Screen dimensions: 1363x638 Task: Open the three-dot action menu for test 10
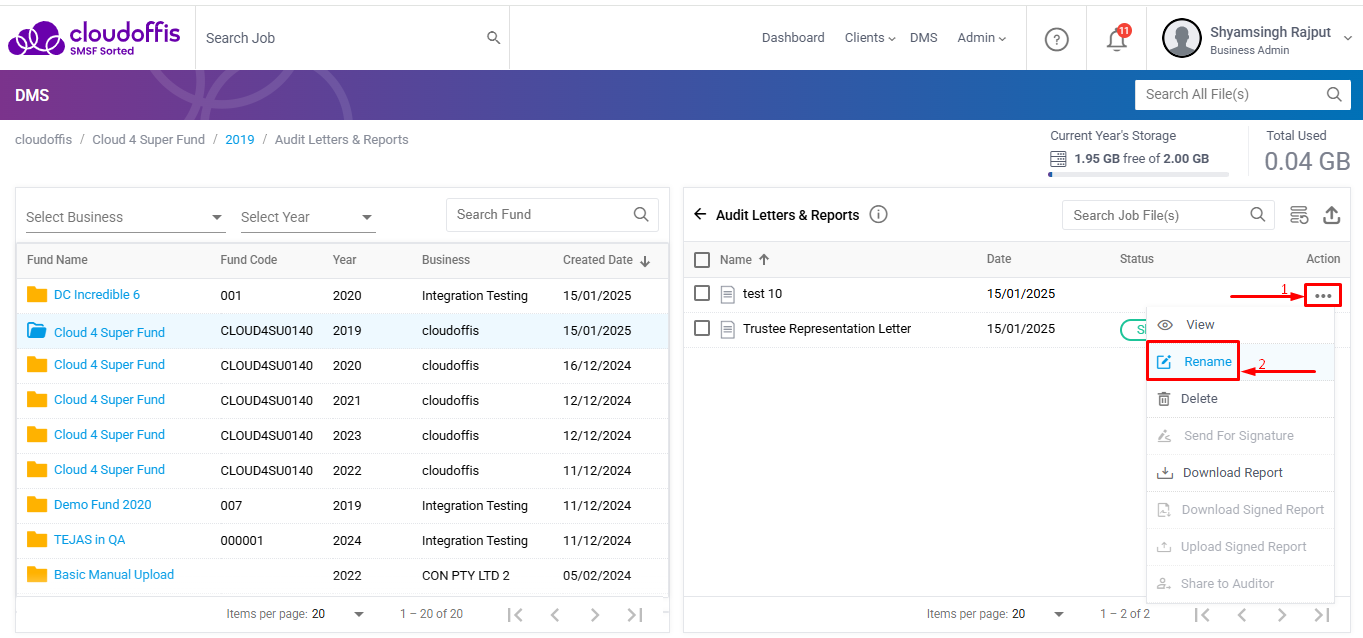1323,295
